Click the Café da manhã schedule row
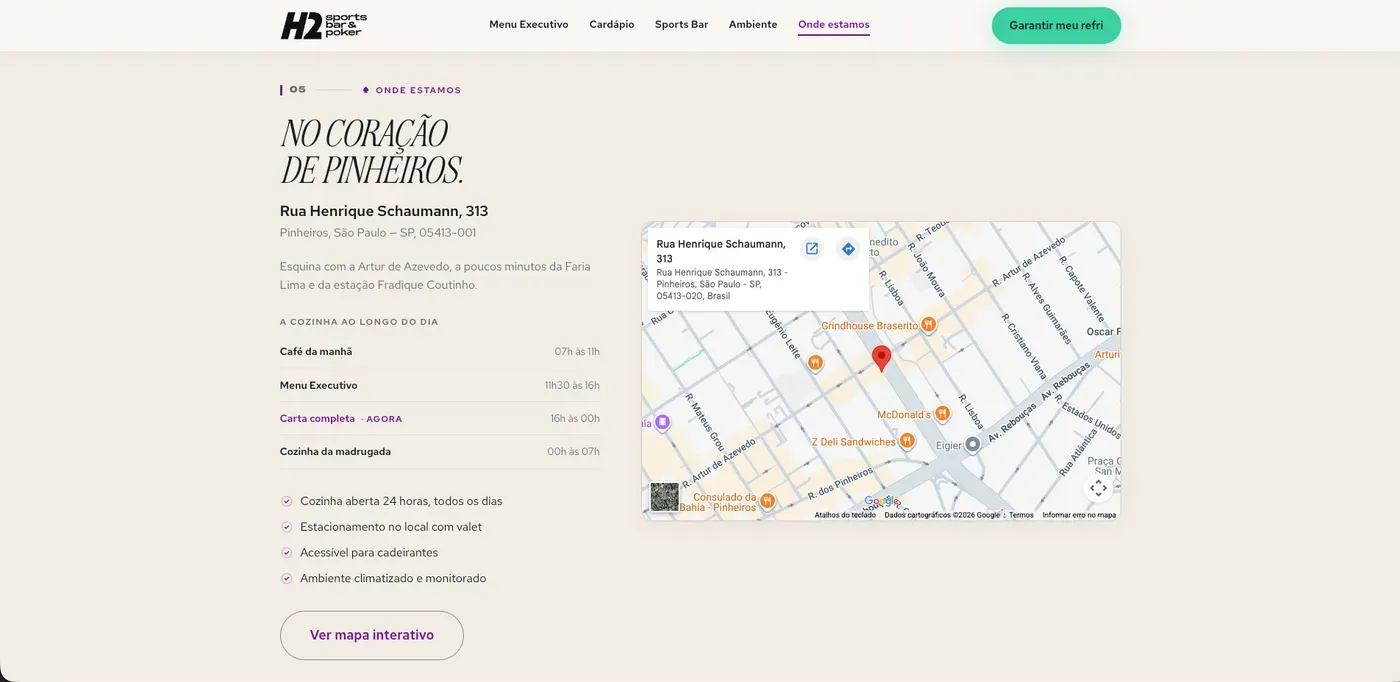This screenshot has width=1400, height=682. pyautogui.click(x=440, y=352)
